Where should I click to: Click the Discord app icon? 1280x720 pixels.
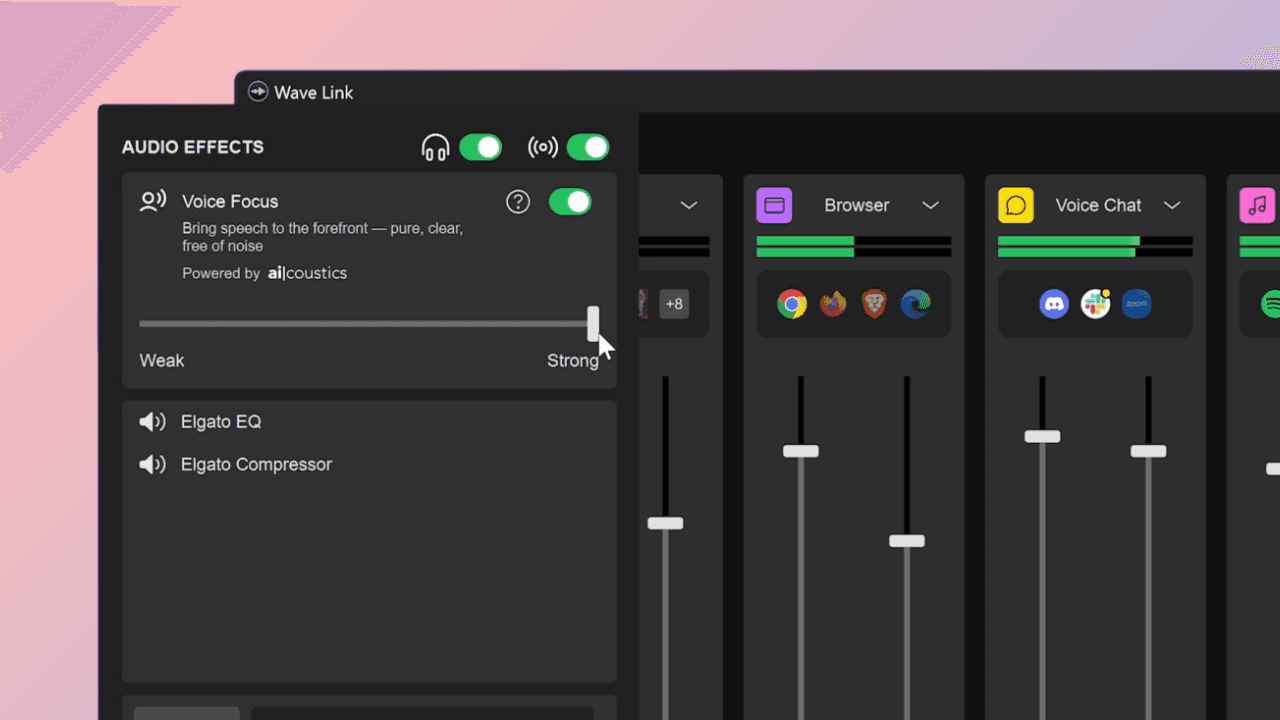[1054, 304]
